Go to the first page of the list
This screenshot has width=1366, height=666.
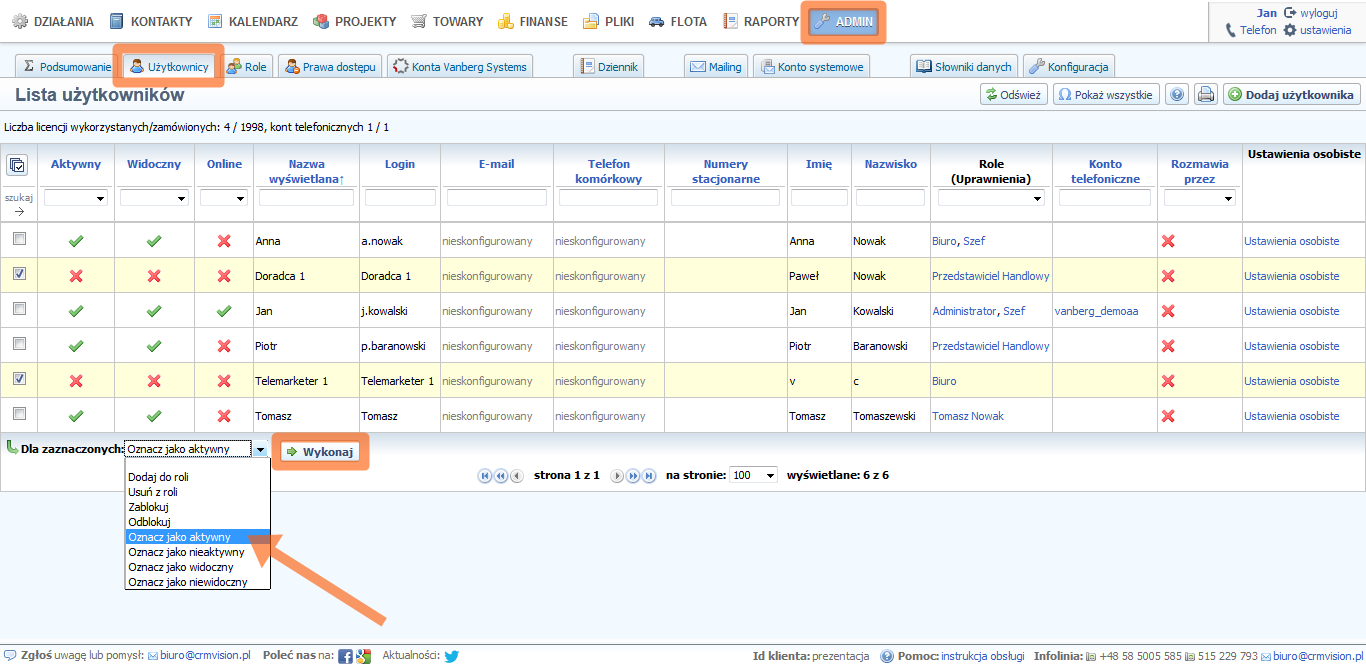[x=485, y=476]
